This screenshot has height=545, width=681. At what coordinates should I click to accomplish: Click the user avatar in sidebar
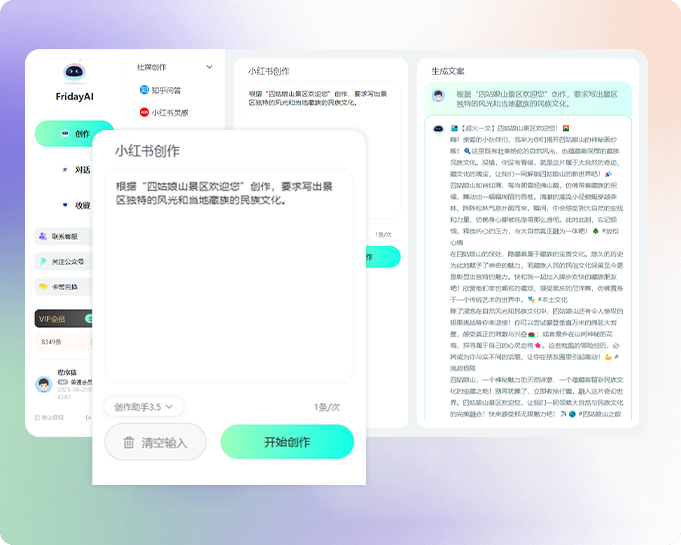click(x=43, y=384)
